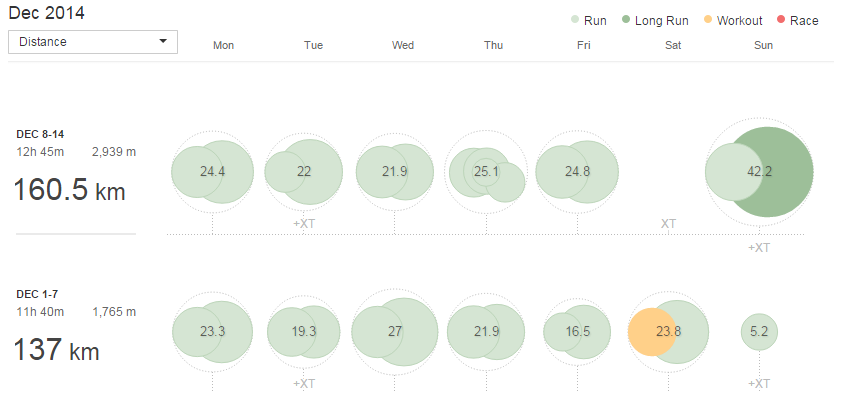Click the dropdown arrow beside Distance

coord(163,42)
